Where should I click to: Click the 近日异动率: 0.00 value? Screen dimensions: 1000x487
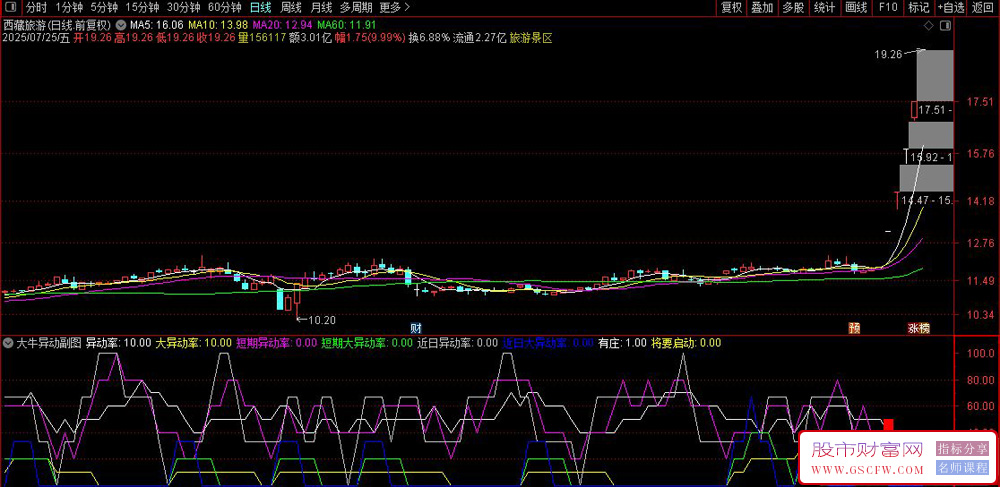pos(457,343)
